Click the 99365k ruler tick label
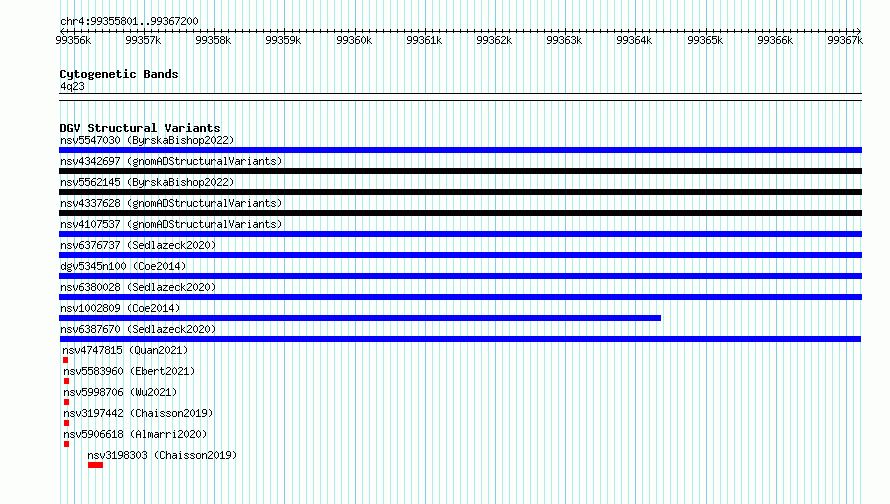Image resolution: width=890 pixels, height=504 pixels. point(705,40)
